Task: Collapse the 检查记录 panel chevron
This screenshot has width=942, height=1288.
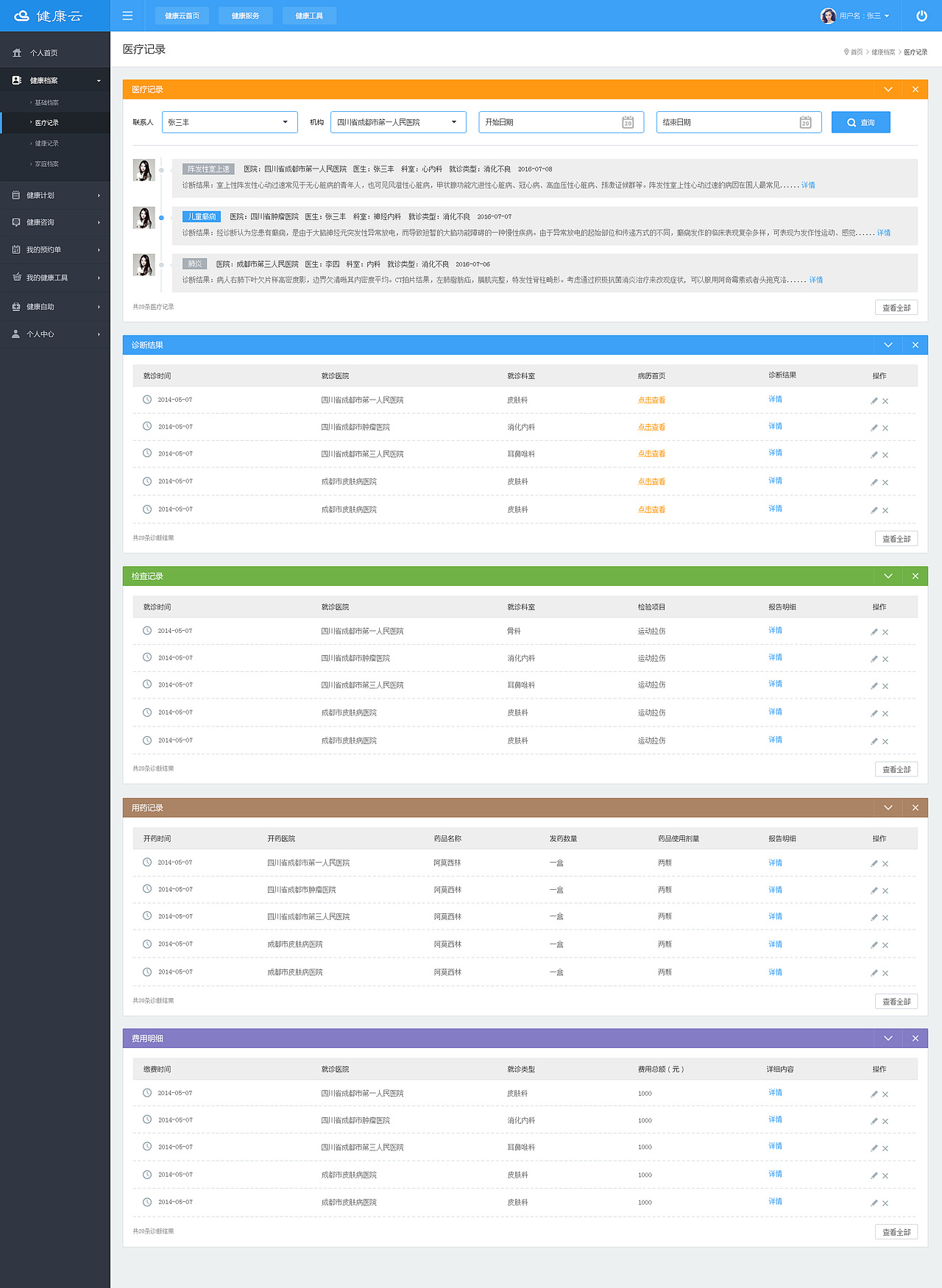Action: click(888, 576)
